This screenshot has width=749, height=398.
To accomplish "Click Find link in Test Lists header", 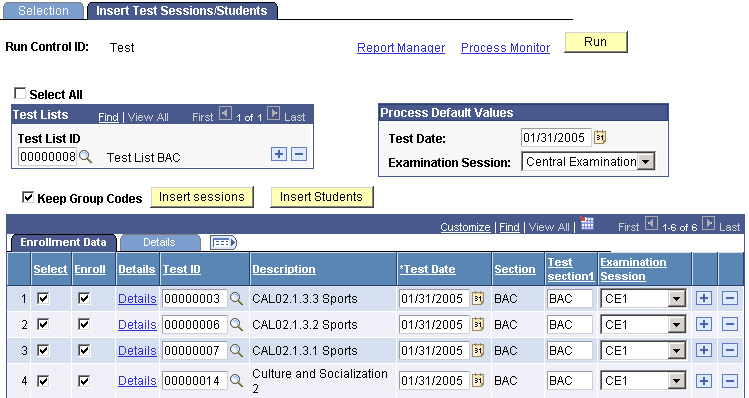I will coord(108,117).
